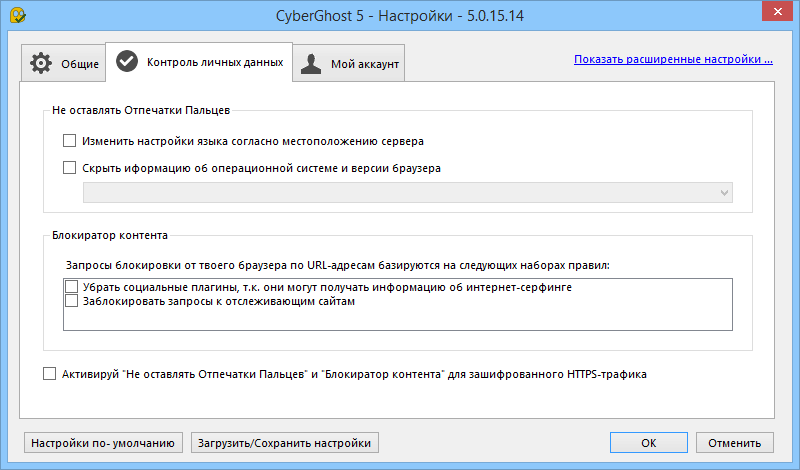The width and height of the screenshot is (800, 470).
Task: Click the person silhouette icon for Мой аккаунт
Action: pyautogui.click(x=312, y=63)
